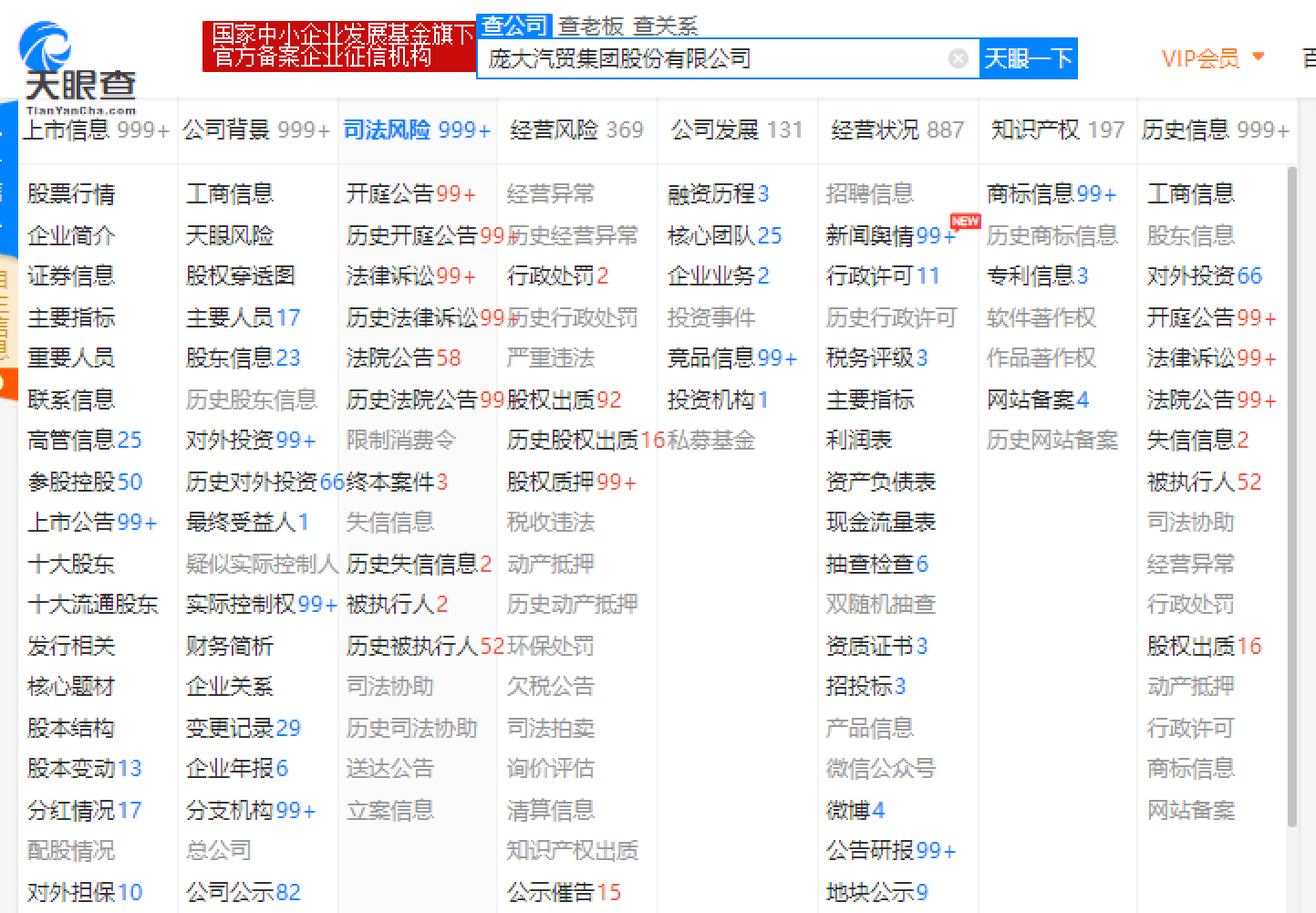
Task: Clear the search box with the X icon
Action: pos(959,59)
